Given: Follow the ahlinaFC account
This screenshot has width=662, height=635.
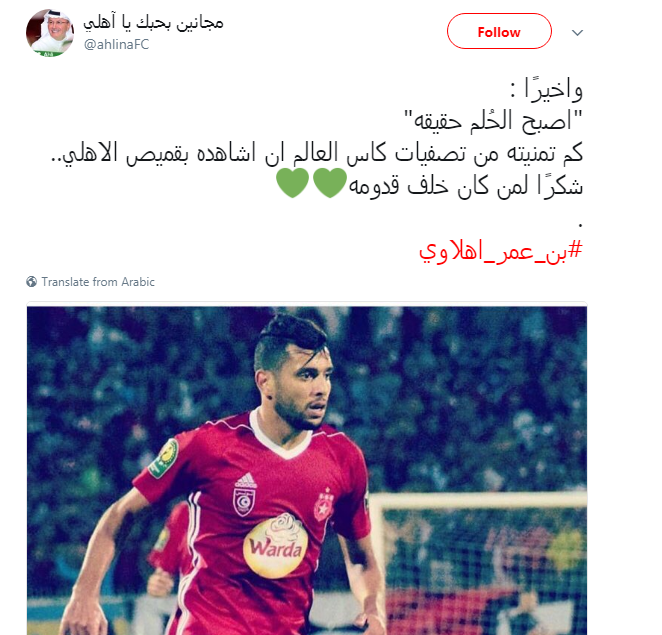Looking at the screenshot, I should pyautogui.click(x=499, y=31).
